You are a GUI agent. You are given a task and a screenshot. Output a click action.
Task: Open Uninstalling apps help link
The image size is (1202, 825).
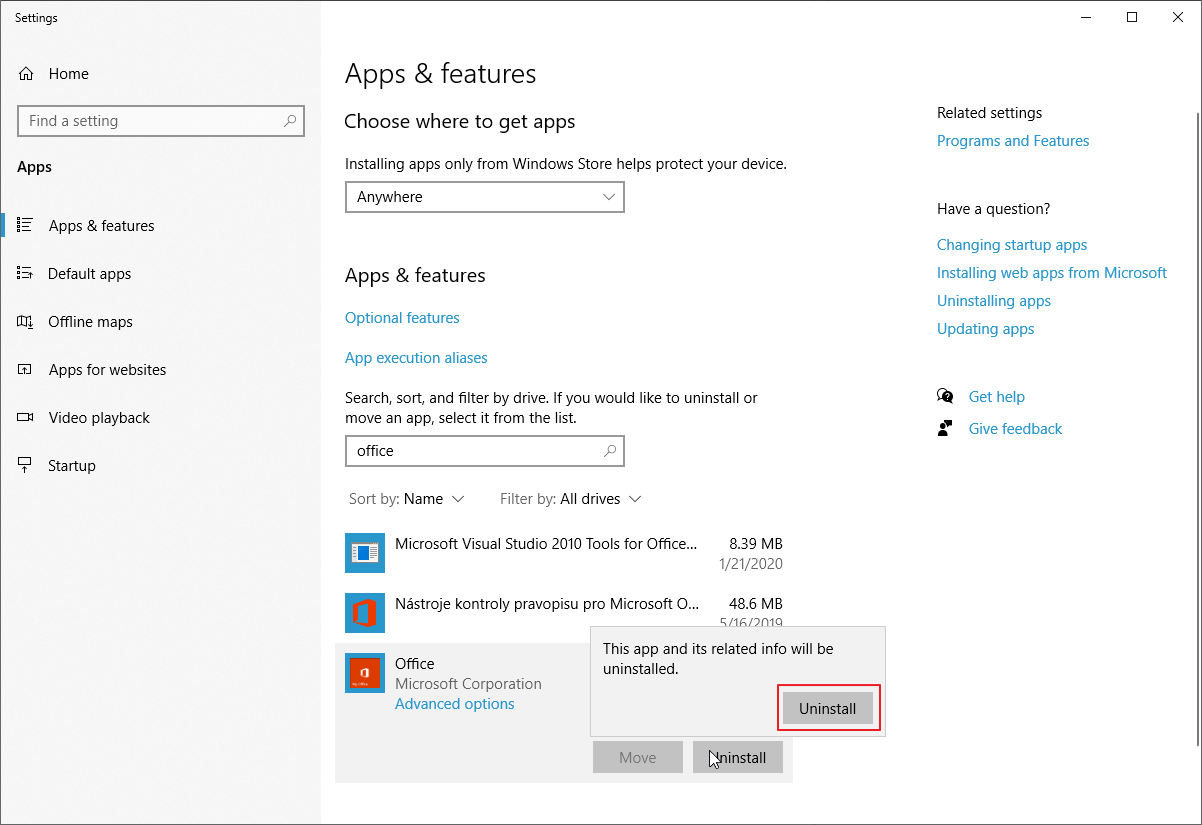(994, 301)
